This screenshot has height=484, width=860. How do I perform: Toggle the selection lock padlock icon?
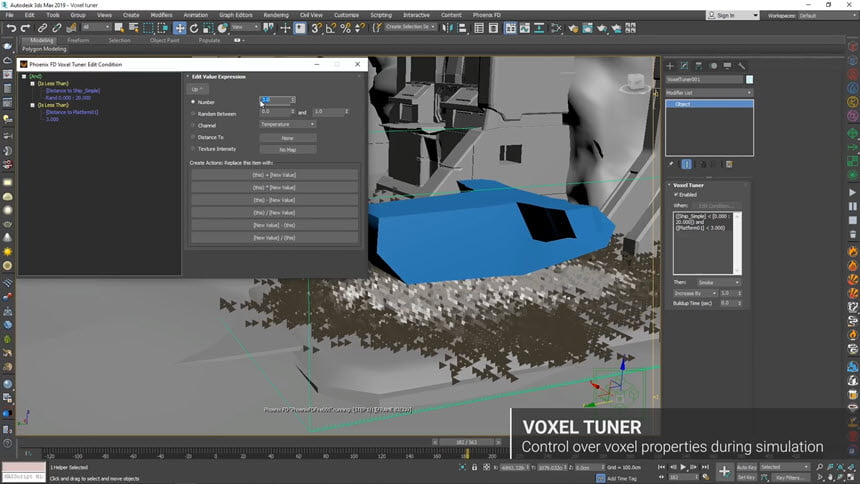click(x=474, y=467)
